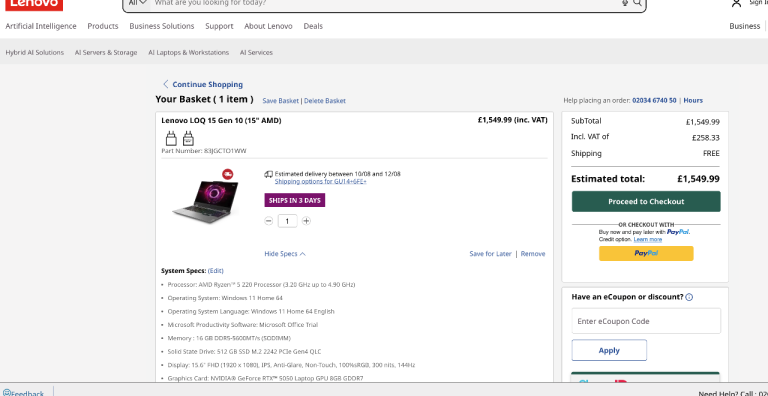Remove the Lenovo LOQ from basket
768x396 pixels.
pyautogui.click(x=533, y=254)
